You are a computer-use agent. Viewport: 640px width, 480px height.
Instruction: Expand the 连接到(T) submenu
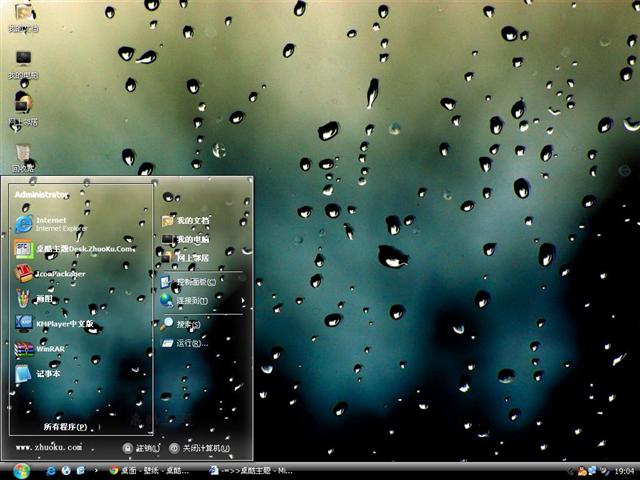pyautogui.click(x=190, y=300)
